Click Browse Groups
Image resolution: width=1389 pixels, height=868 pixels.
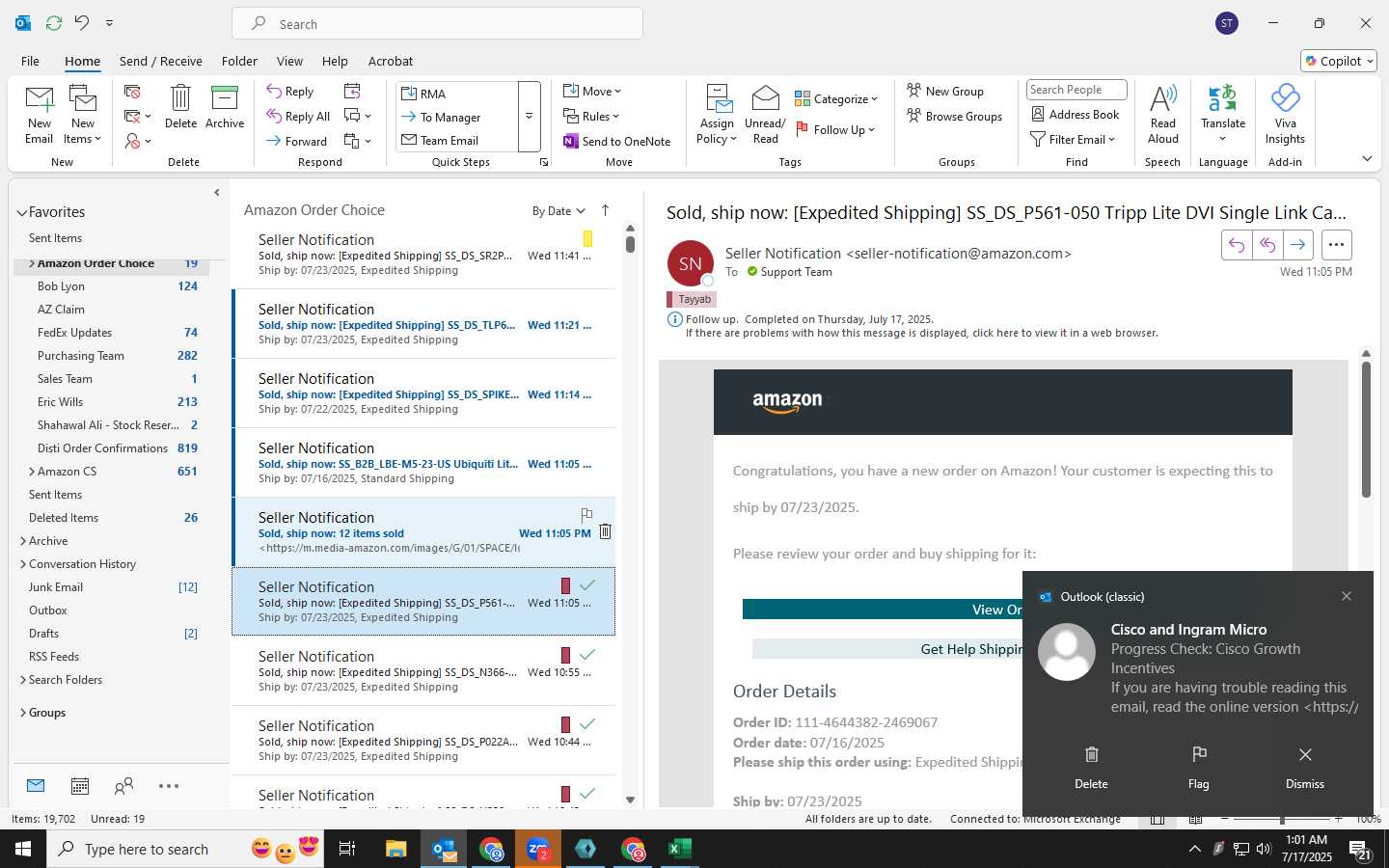[x=954, y=116]
